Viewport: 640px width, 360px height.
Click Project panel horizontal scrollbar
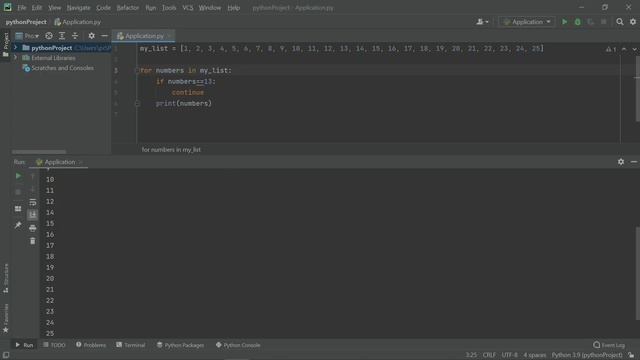coord(39,152)
